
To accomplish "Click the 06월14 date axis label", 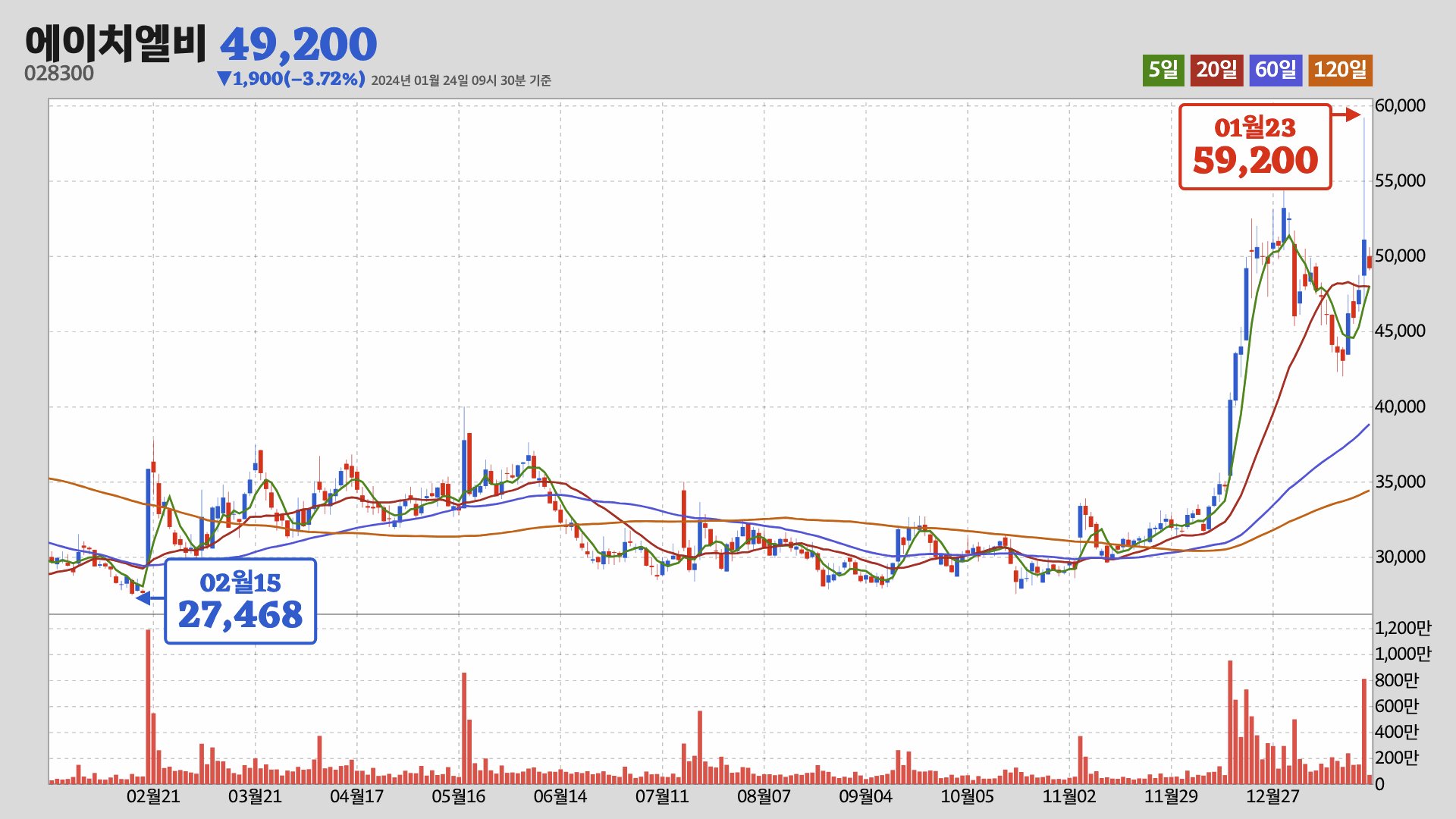I will click(x=560, y=796).
